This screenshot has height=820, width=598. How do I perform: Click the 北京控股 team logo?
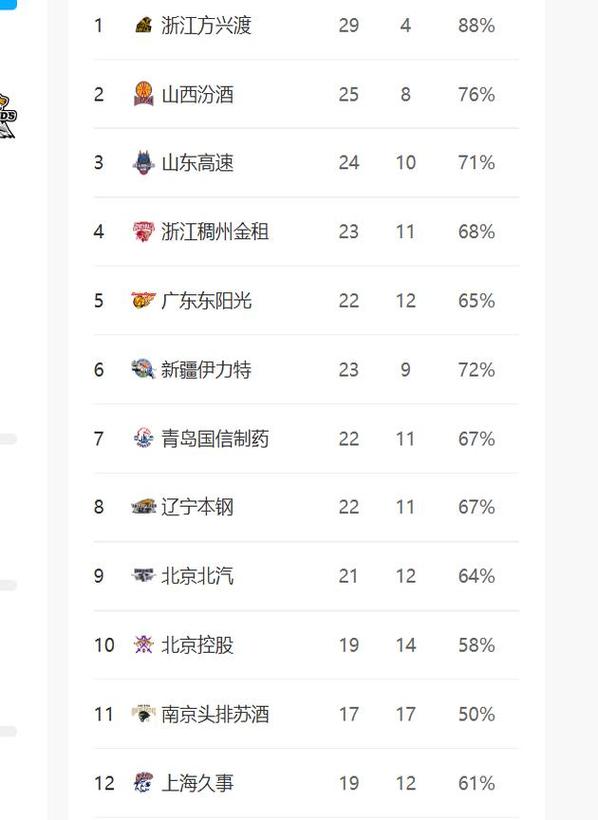pos(141,645)
